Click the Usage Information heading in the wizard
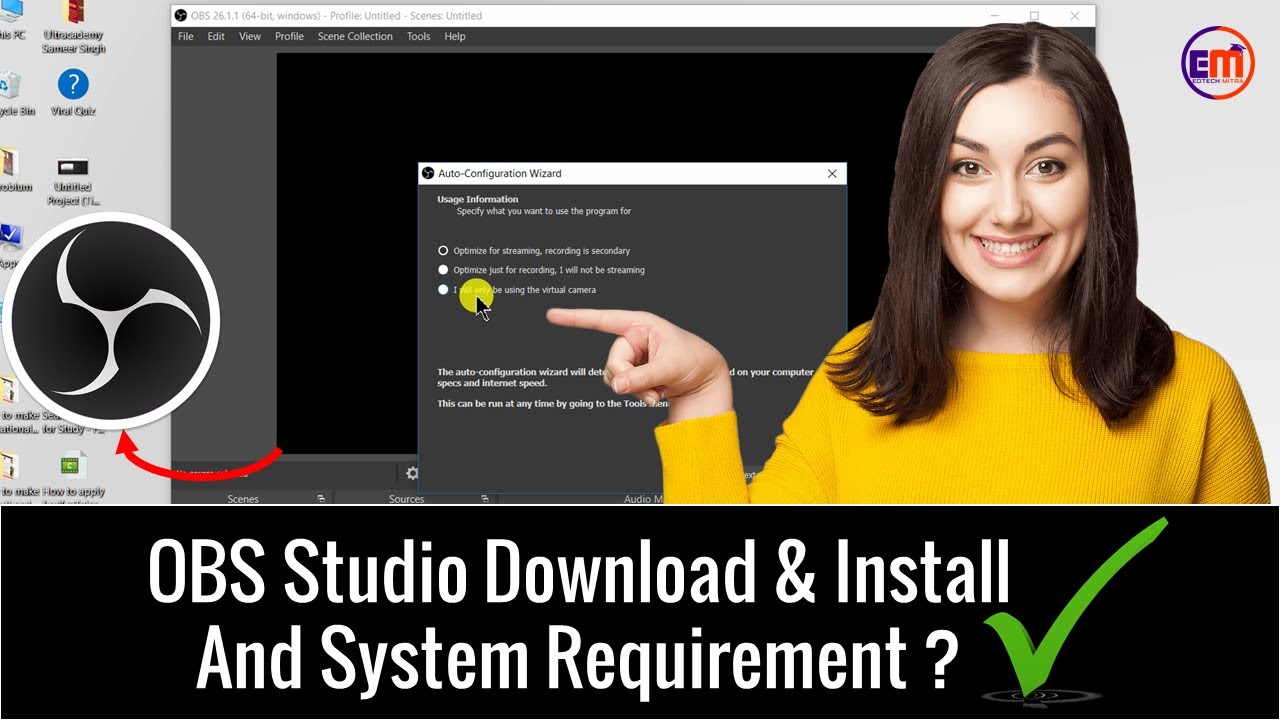The width and height of the screenshot is (1280, 720). click(478, 199)
